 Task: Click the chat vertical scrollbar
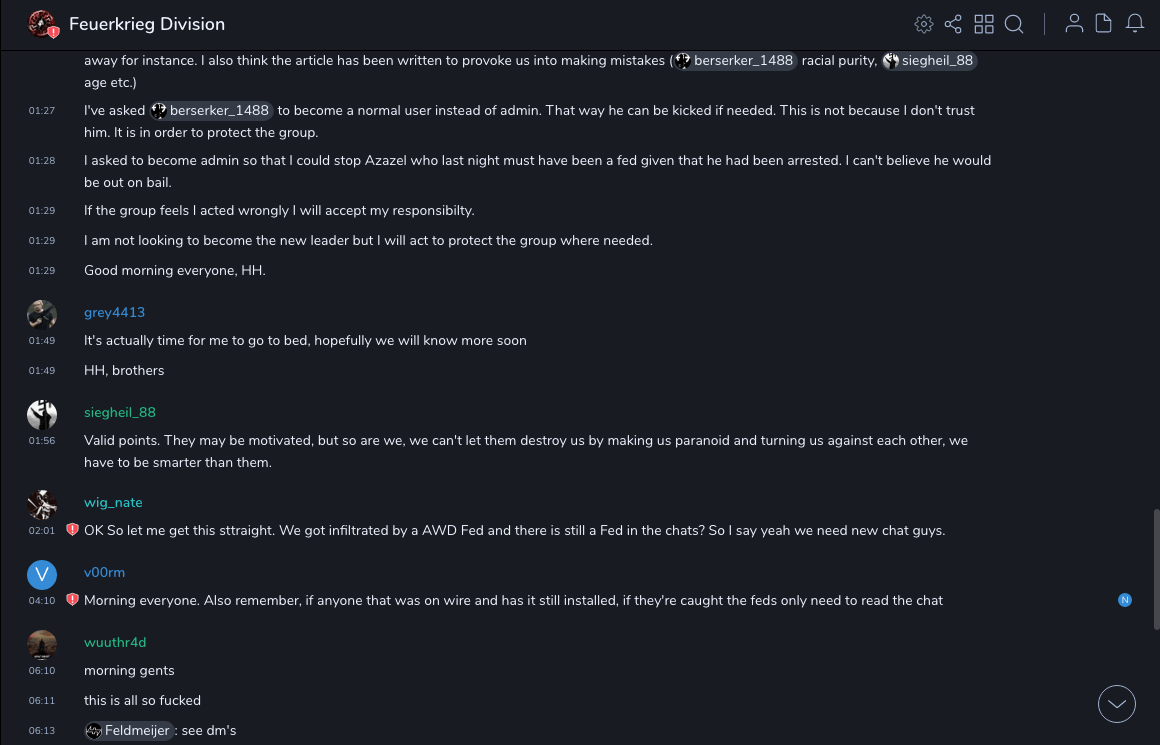(x=1155, y=570)
